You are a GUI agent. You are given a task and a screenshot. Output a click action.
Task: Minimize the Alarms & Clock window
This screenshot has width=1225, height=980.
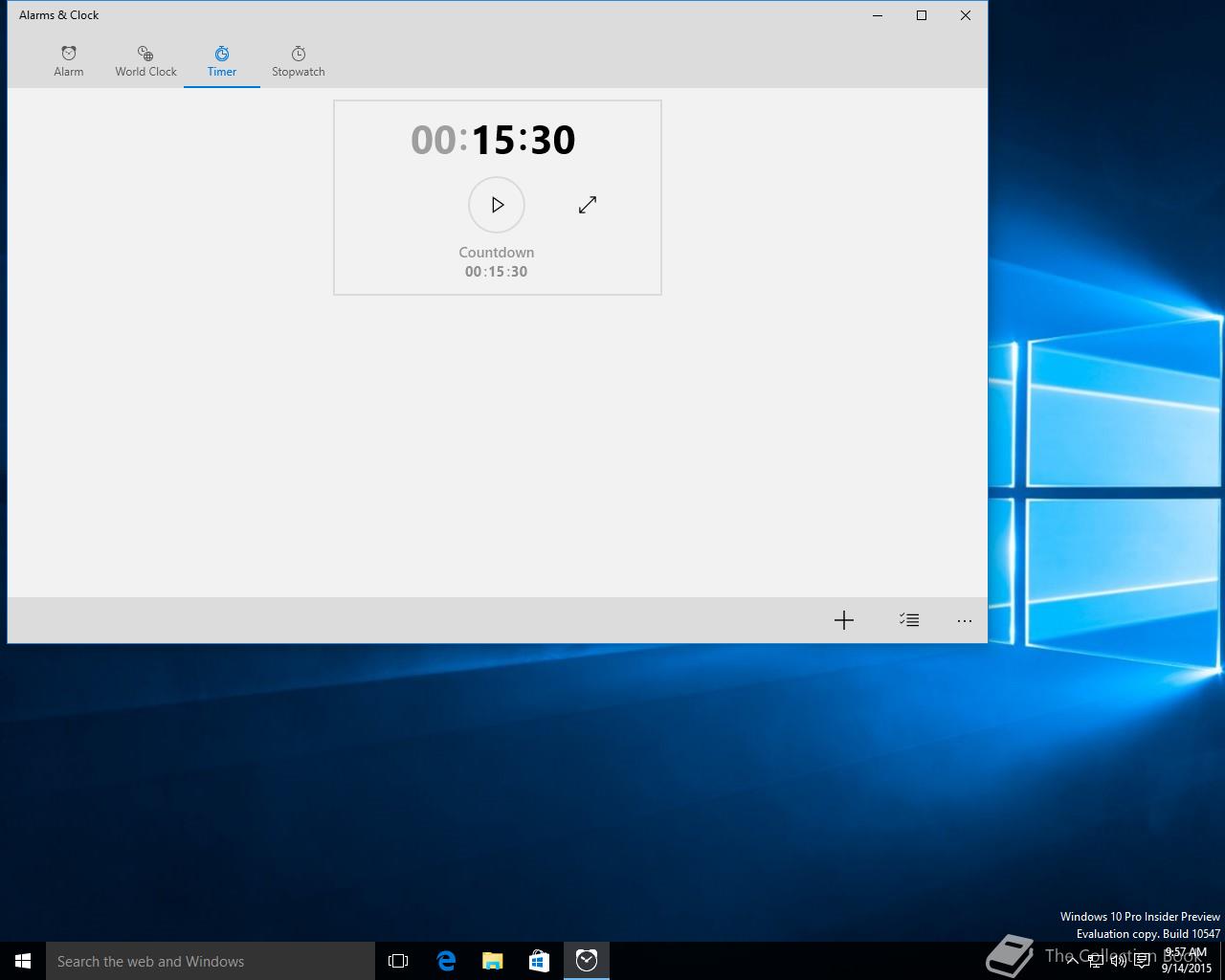tap(878, 15)
